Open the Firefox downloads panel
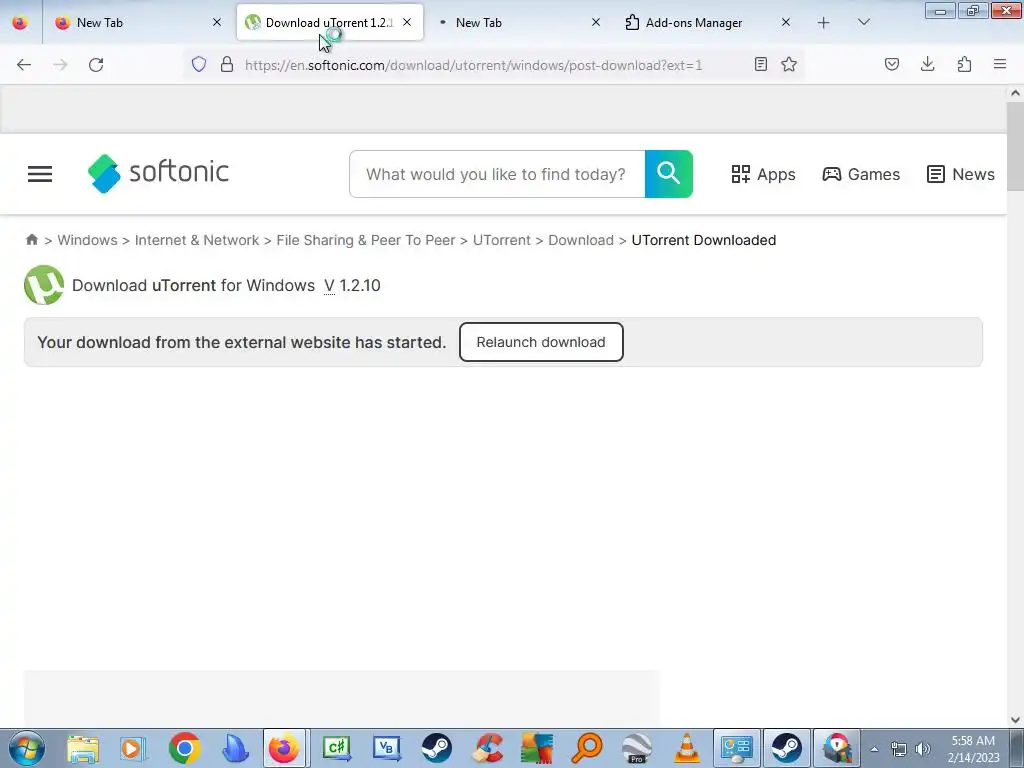The width and height of the screenshot is (1024, 768). point(927,64)
